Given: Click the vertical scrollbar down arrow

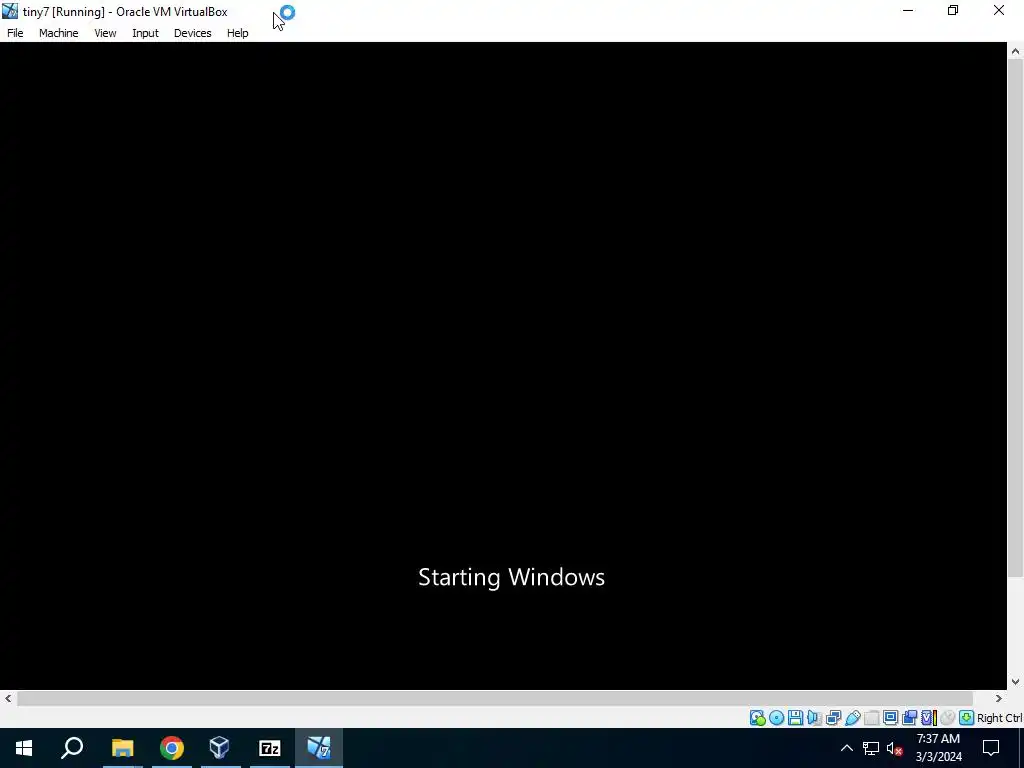Looking at the screenshot, I should pyautogui.click(x=1016, y=682).
